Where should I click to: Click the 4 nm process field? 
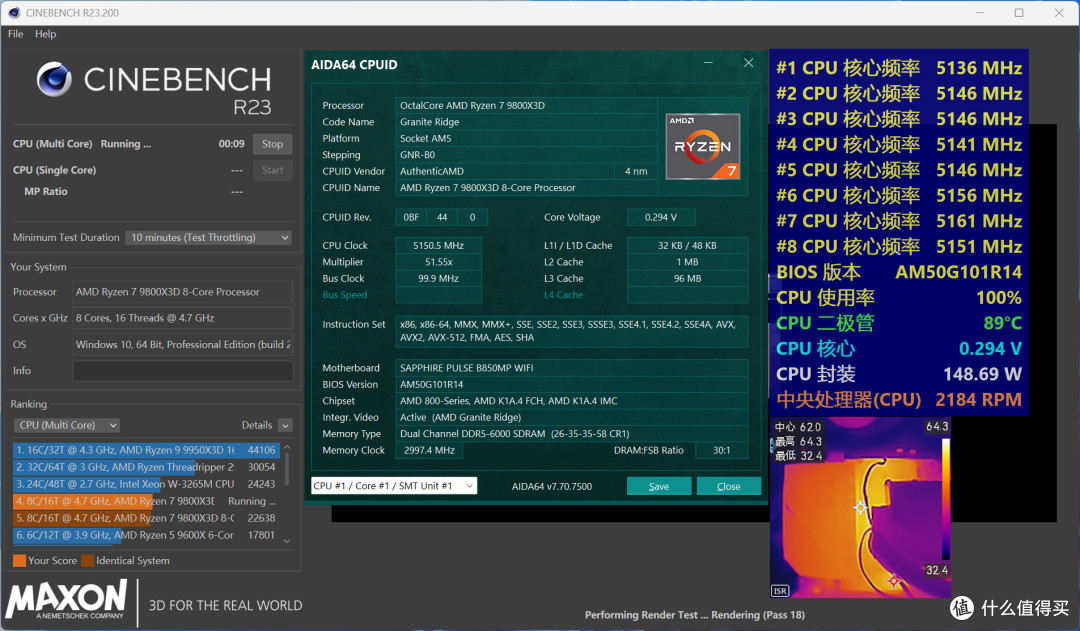(x=636, y=171)
